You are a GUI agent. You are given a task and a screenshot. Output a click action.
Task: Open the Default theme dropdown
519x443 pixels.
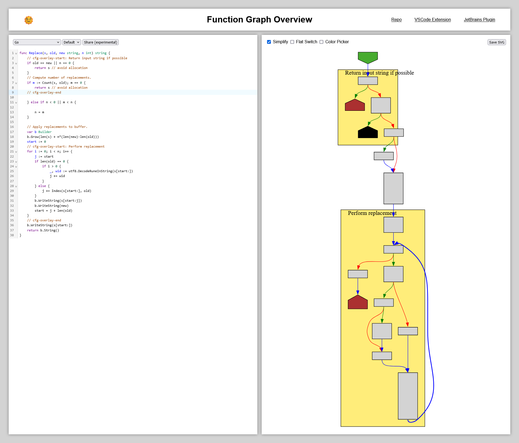tap(71, 42)
